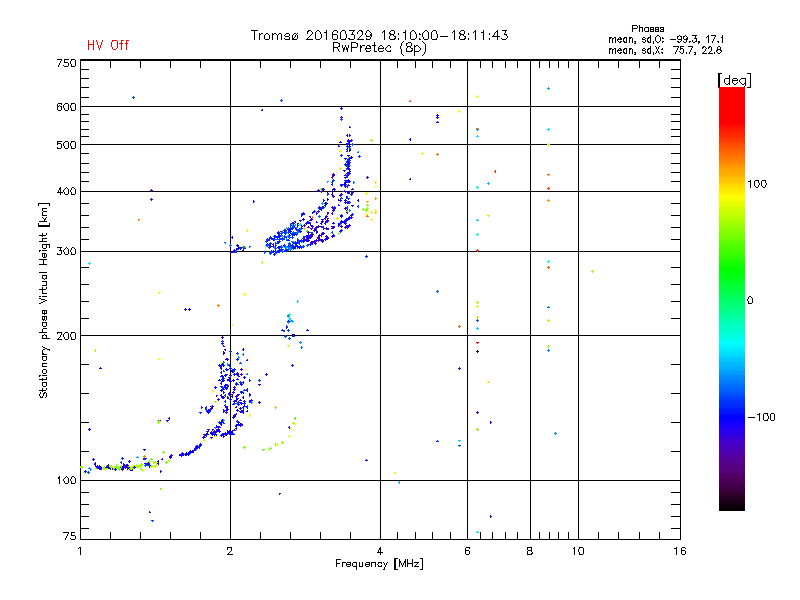The width and height of the screenshot is (800, 600).
Task: Click the plot title 'Tromsø 20160329 18:10:00-18:11:43'
Action: [379, 35]
